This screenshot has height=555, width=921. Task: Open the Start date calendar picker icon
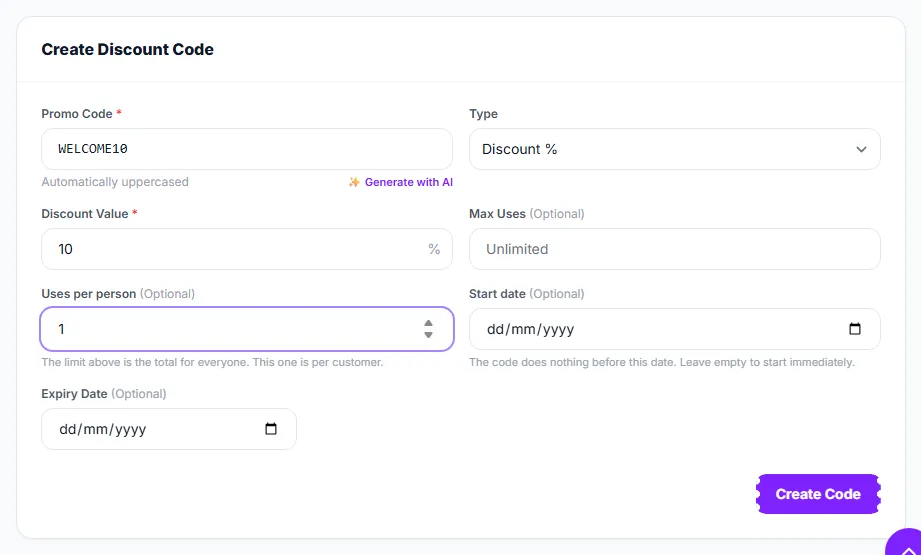point(855,329)
